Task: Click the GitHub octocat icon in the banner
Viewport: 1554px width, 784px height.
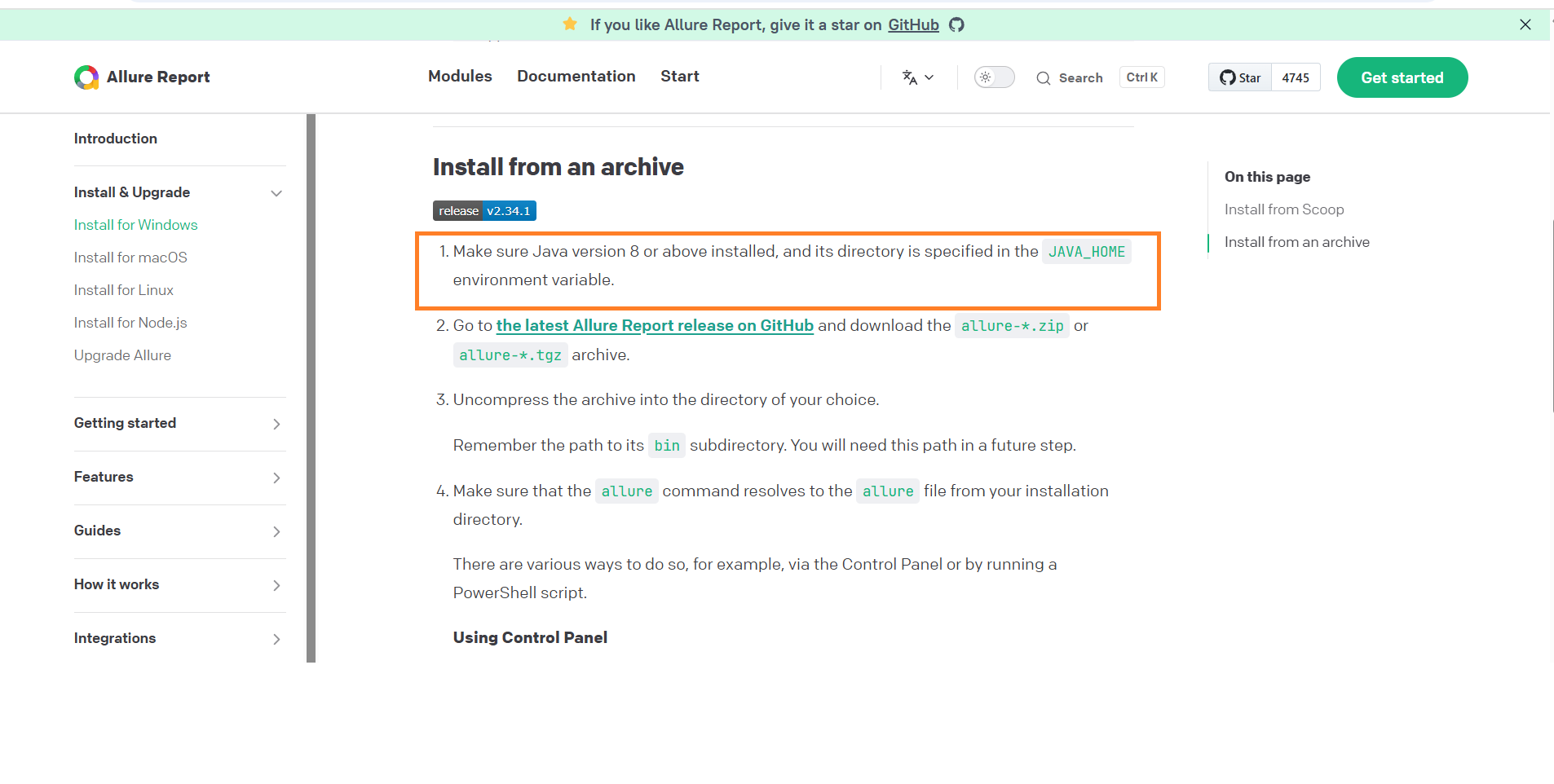Action: click(956, 24)
